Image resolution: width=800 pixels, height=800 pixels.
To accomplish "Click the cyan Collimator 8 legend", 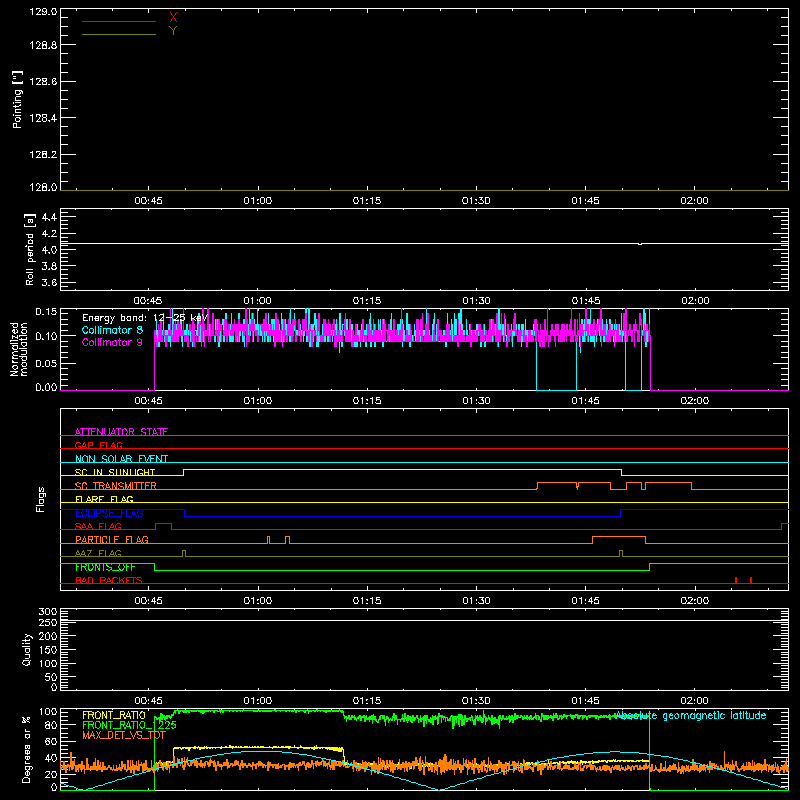I will 112,330.
